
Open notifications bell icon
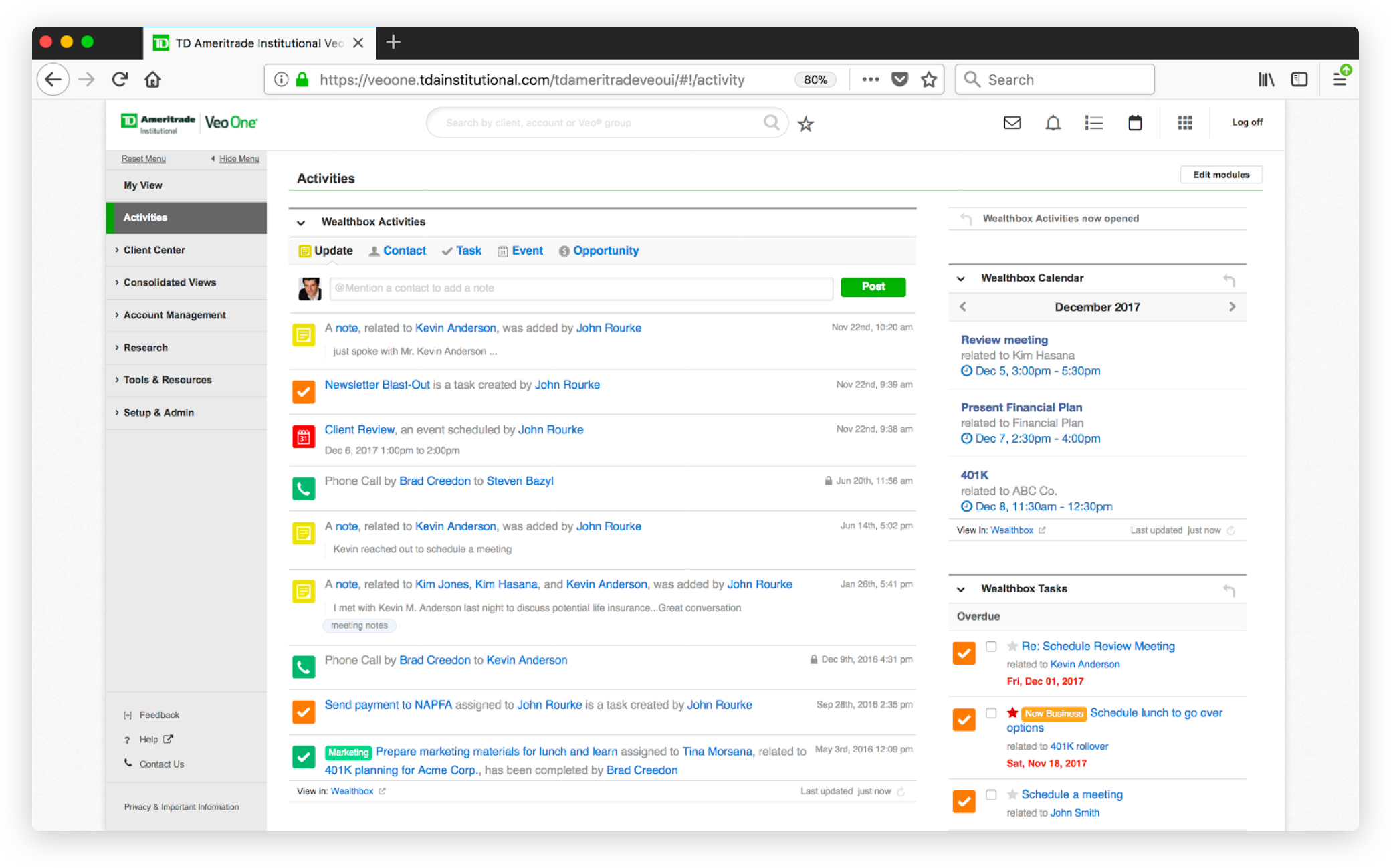(1053, 122)
